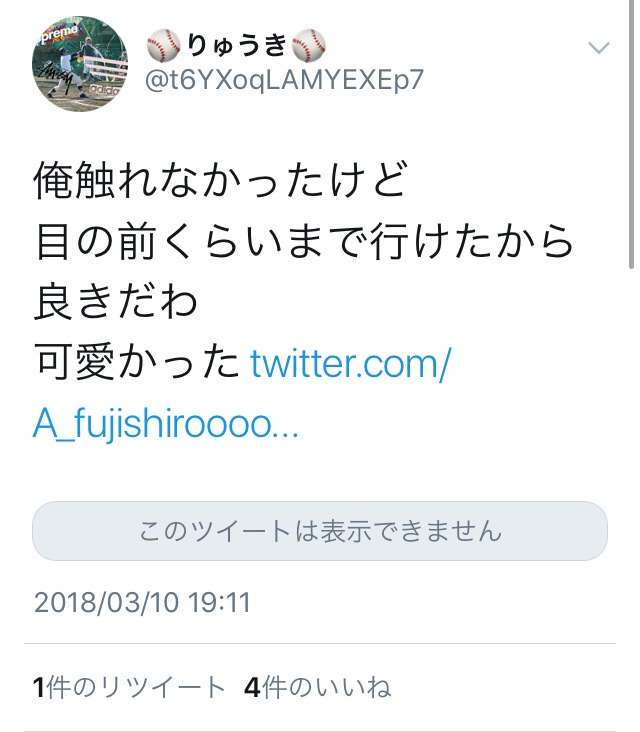The height and width of the screenshot is (732, 640).
Task: Tap the line 目の前くらいまで行けたから
Action: (304, 241)
